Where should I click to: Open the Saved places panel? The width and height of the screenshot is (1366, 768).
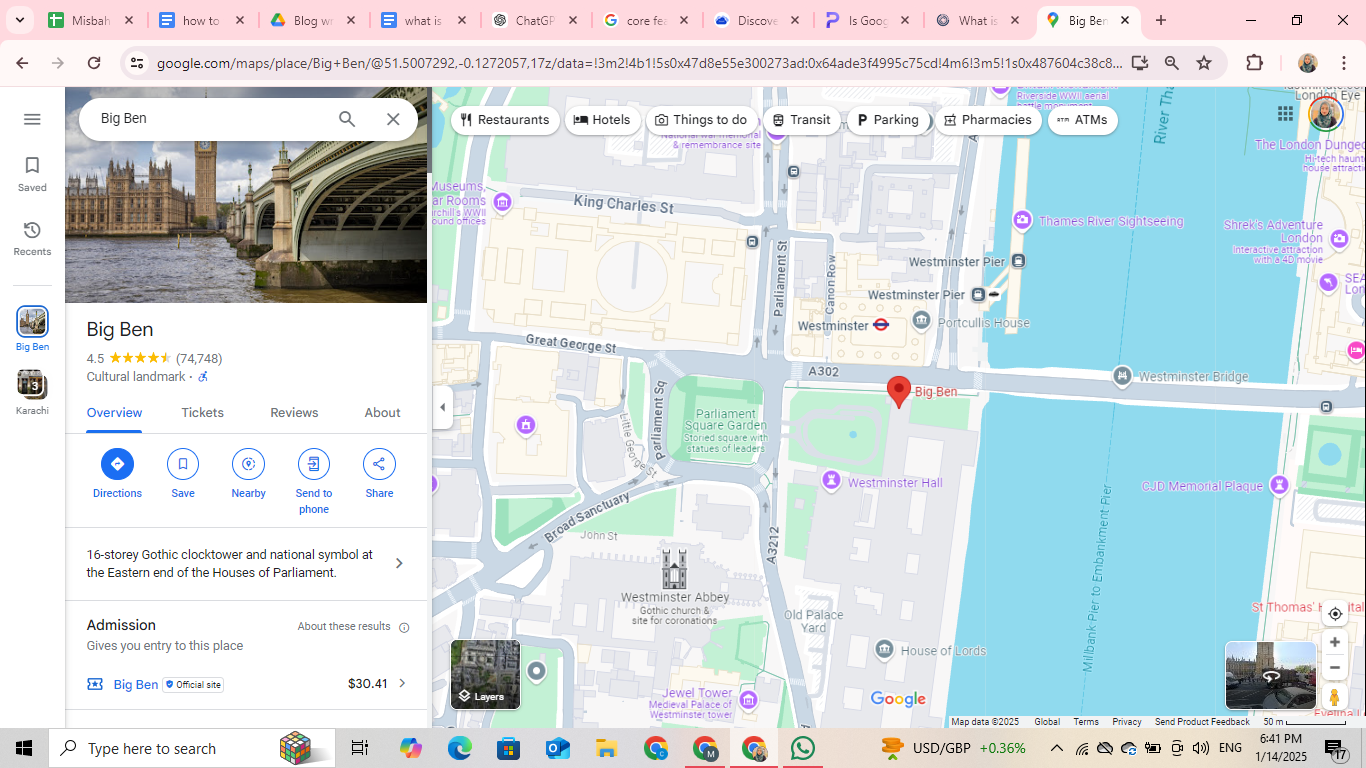tap(32, 174)
